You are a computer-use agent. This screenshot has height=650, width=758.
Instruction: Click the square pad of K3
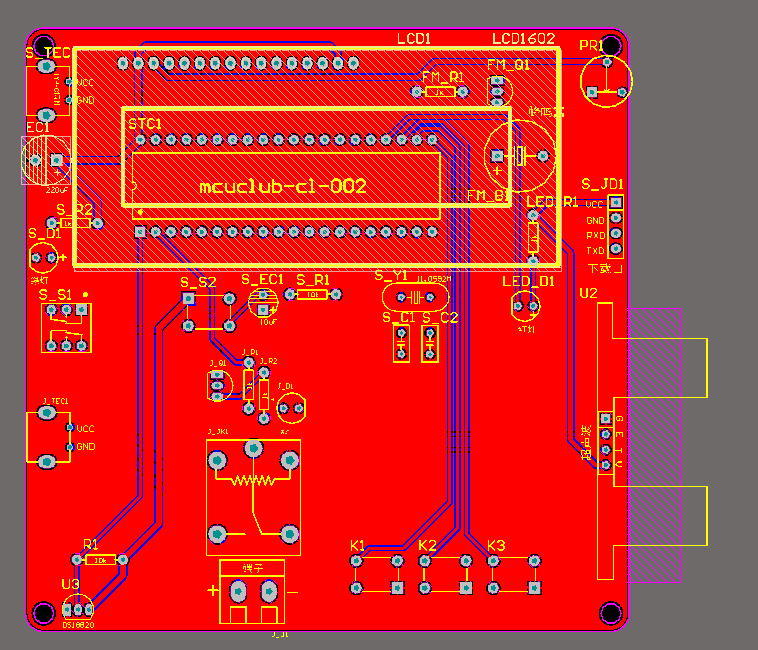pos(534,588)
